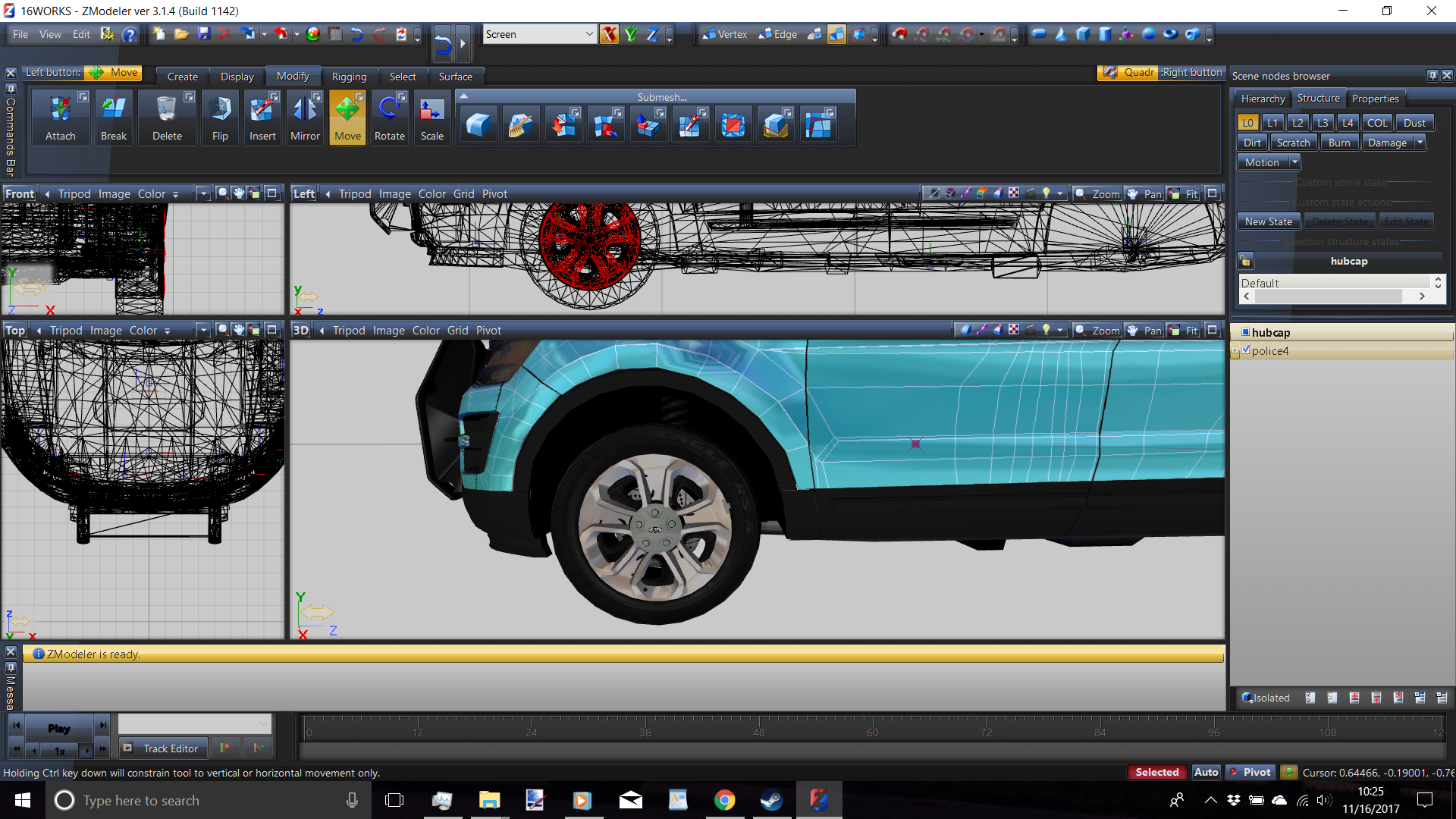This screenshot has width=1456, height=819.
Task: Toggle the X axis constraint
Action: [609, 34]
